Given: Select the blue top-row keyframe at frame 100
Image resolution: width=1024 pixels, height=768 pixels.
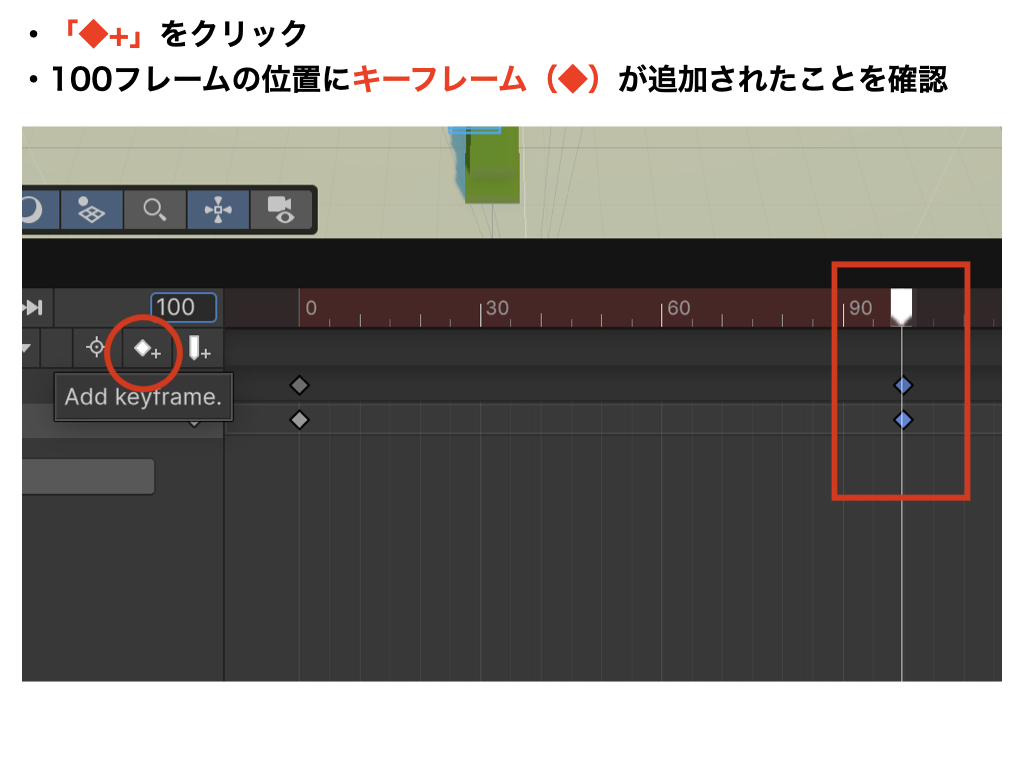Looking at the screenshot, I should (903, 385).
